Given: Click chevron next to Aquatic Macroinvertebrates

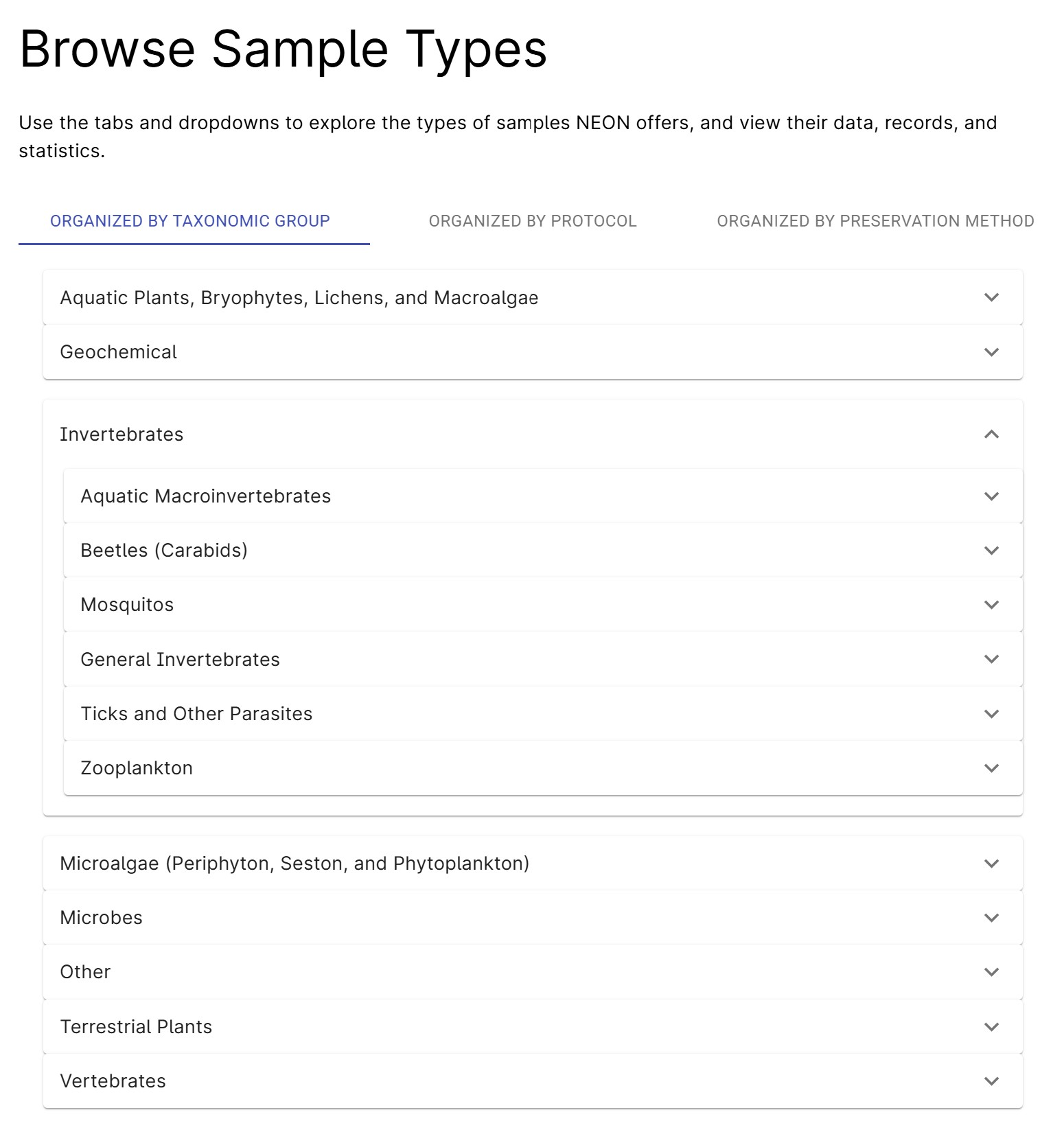Looking at the screenshot, I should point(991,496).
